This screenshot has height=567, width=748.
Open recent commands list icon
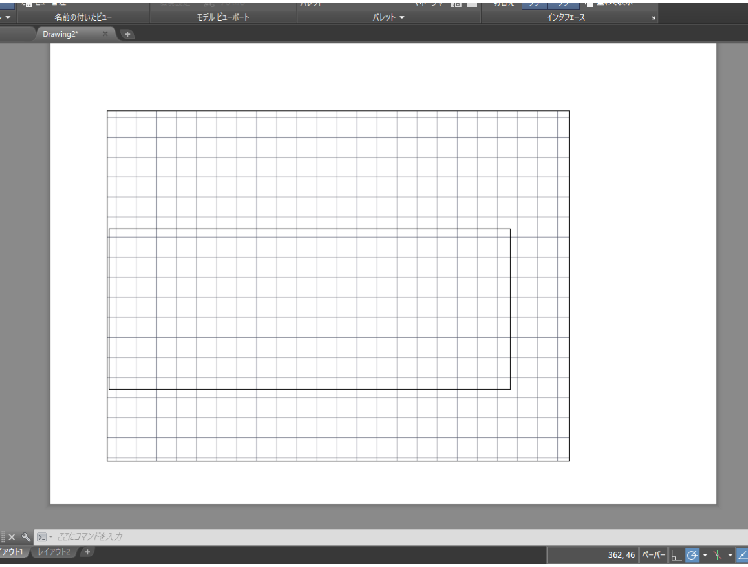click(x=43, y=537)
